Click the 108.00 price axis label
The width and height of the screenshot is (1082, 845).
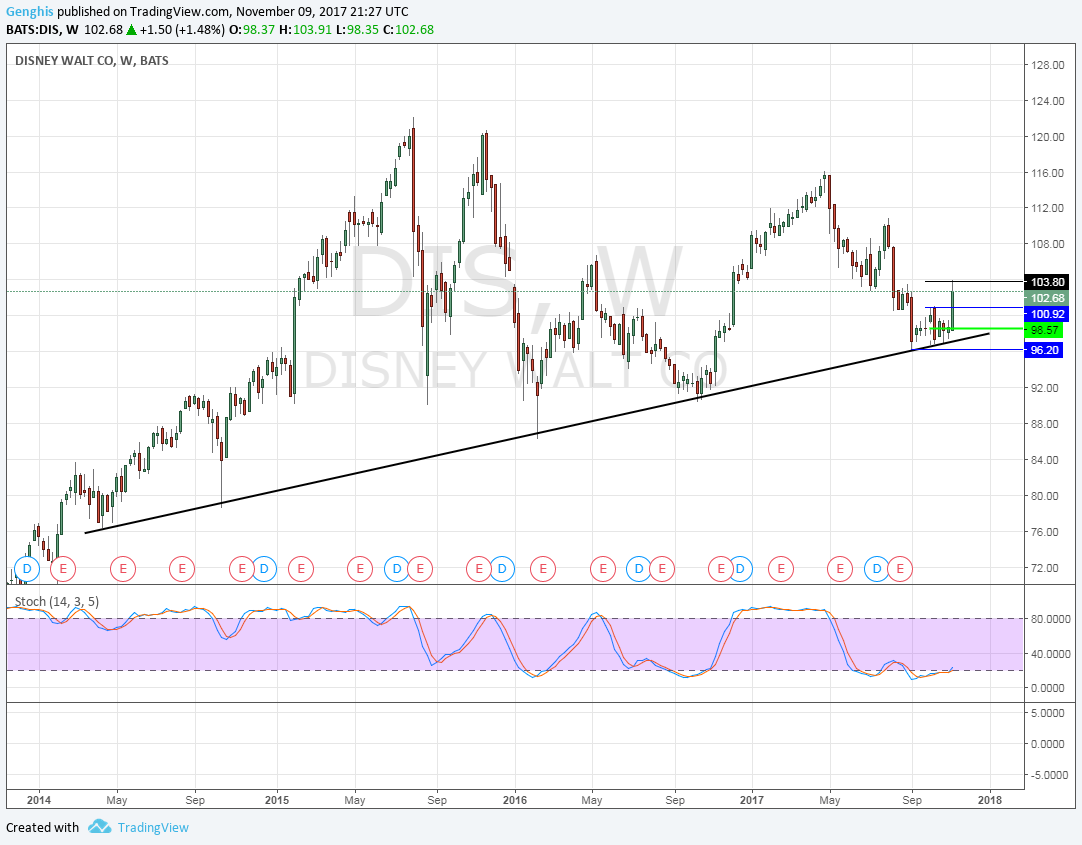(x=1047, y=244)
